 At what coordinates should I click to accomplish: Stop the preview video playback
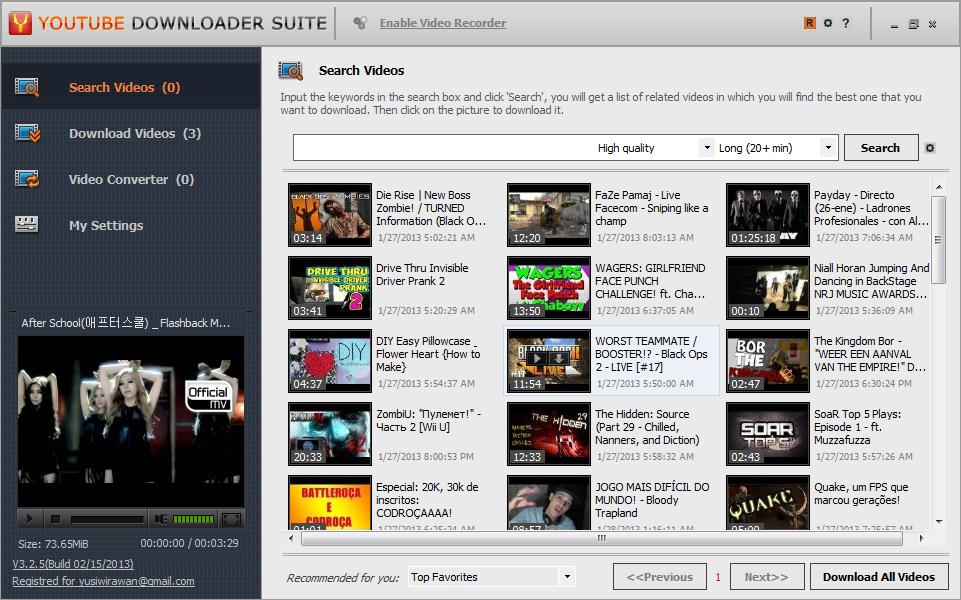point(55,519)
